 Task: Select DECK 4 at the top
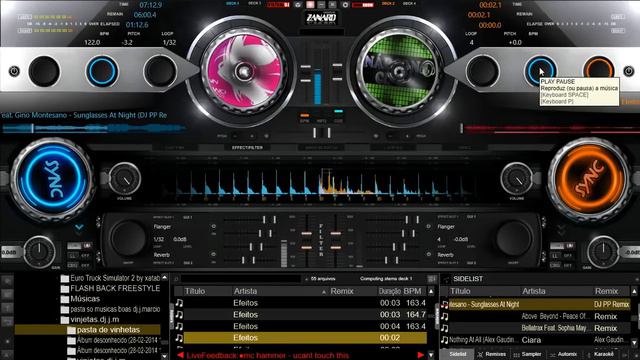[409, 4]
